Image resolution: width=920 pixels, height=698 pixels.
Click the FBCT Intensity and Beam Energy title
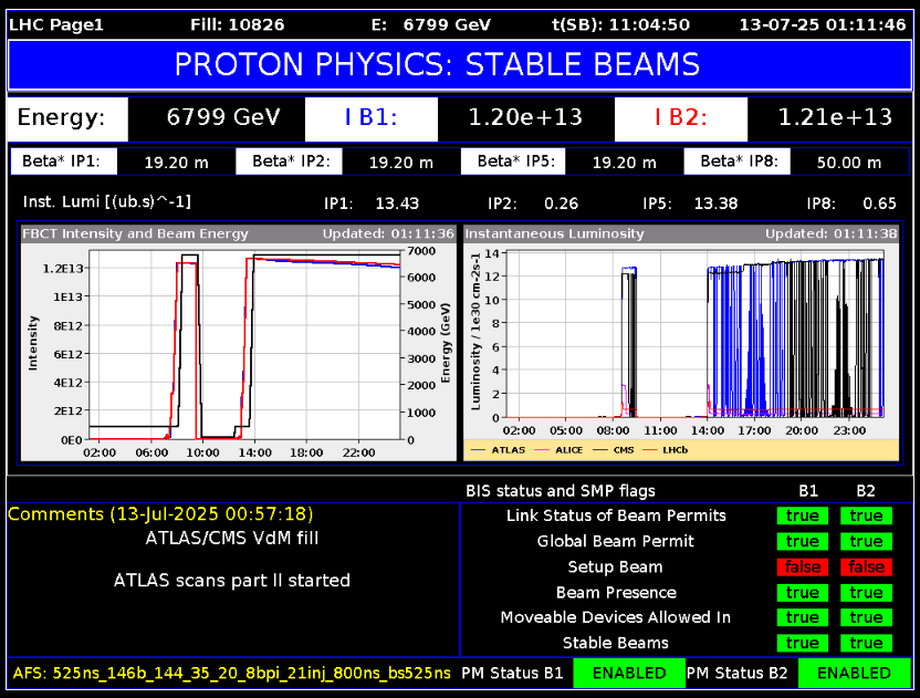(135, 234)
